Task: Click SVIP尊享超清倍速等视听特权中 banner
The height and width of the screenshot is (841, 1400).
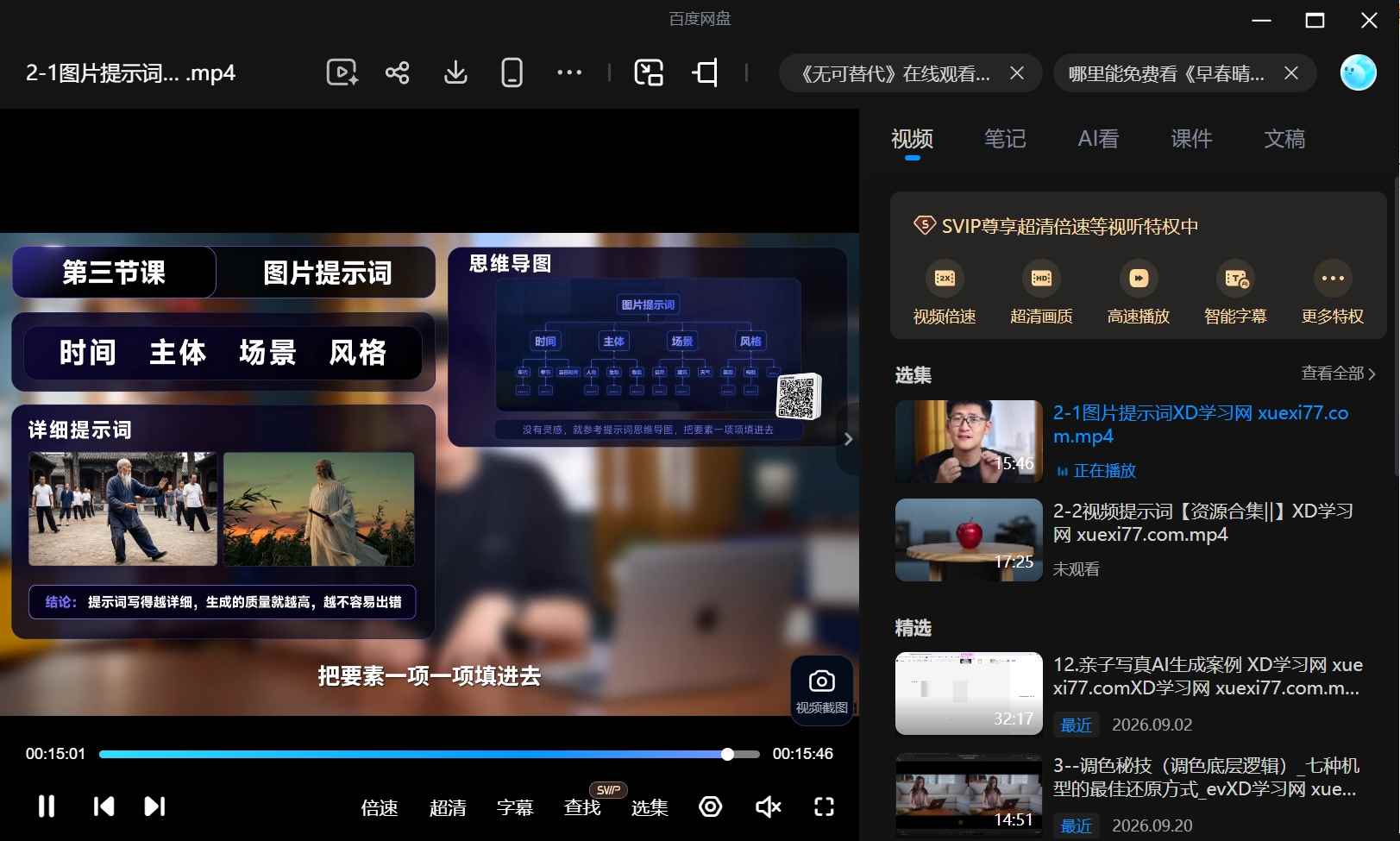Action: pos(1056,226)
